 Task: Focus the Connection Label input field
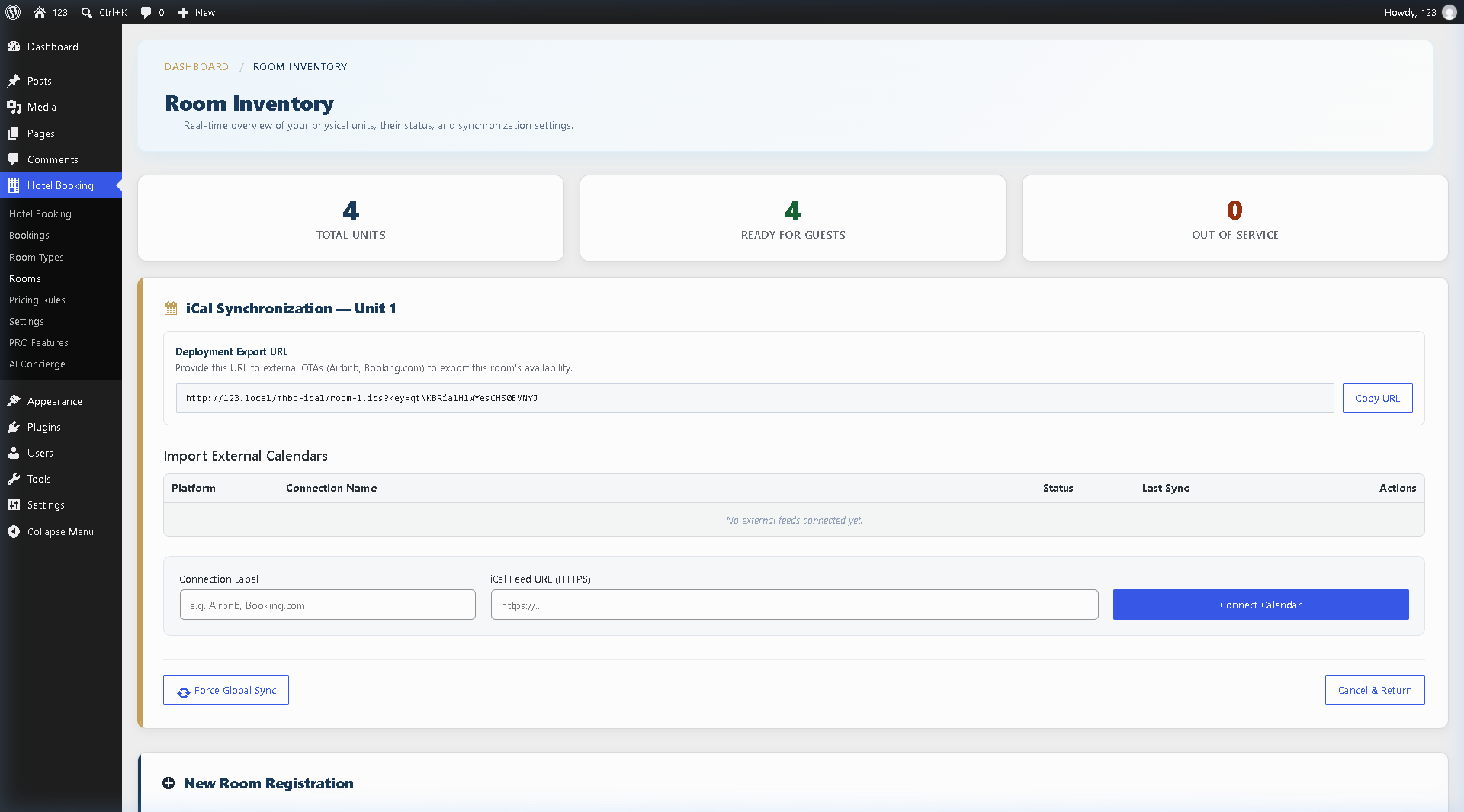pyautogui.click(x=328, y=605)
